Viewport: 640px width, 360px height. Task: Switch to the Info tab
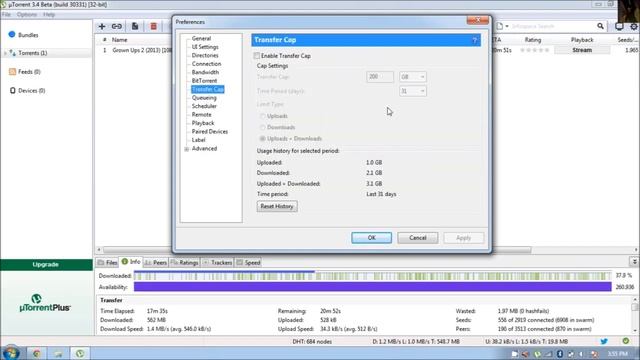pyautogui.click(x=131, y=262)
